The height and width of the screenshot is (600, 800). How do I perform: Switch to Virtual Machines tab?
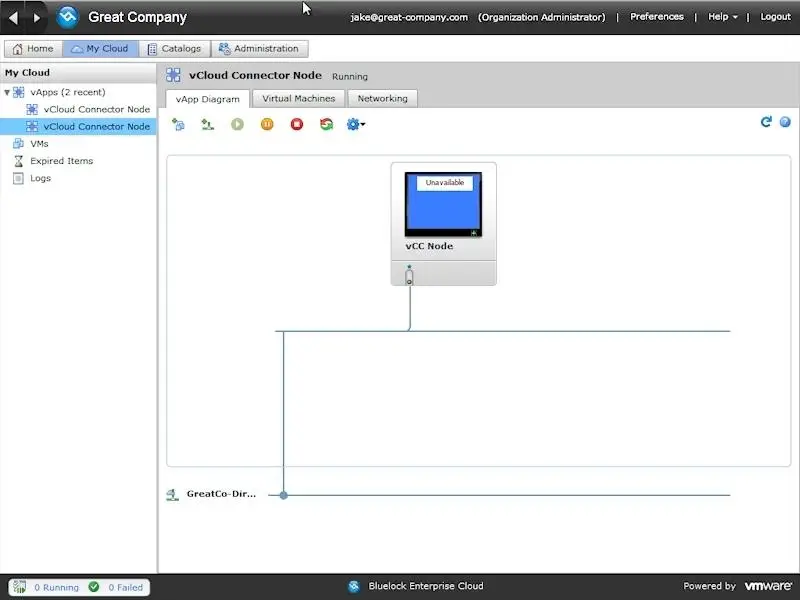click(x=298, y=98)
